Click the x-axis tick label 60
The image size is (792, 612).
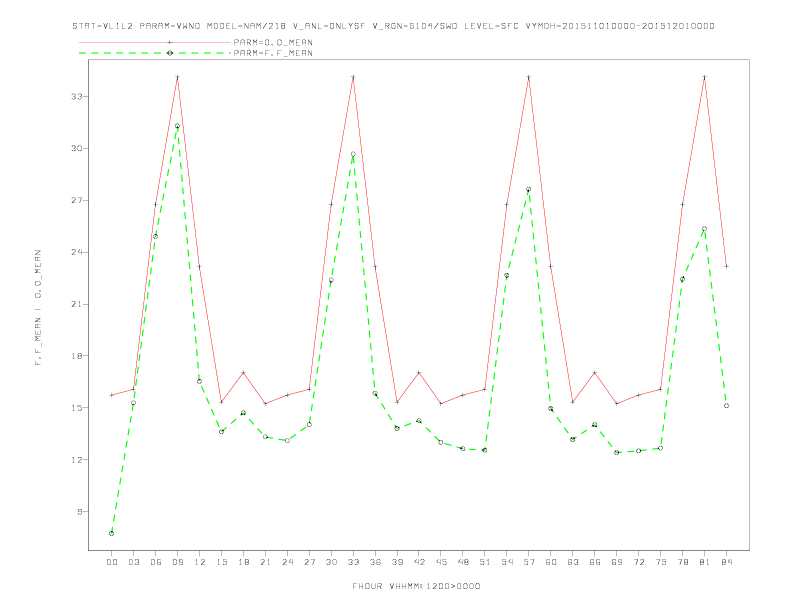(551, 562)
